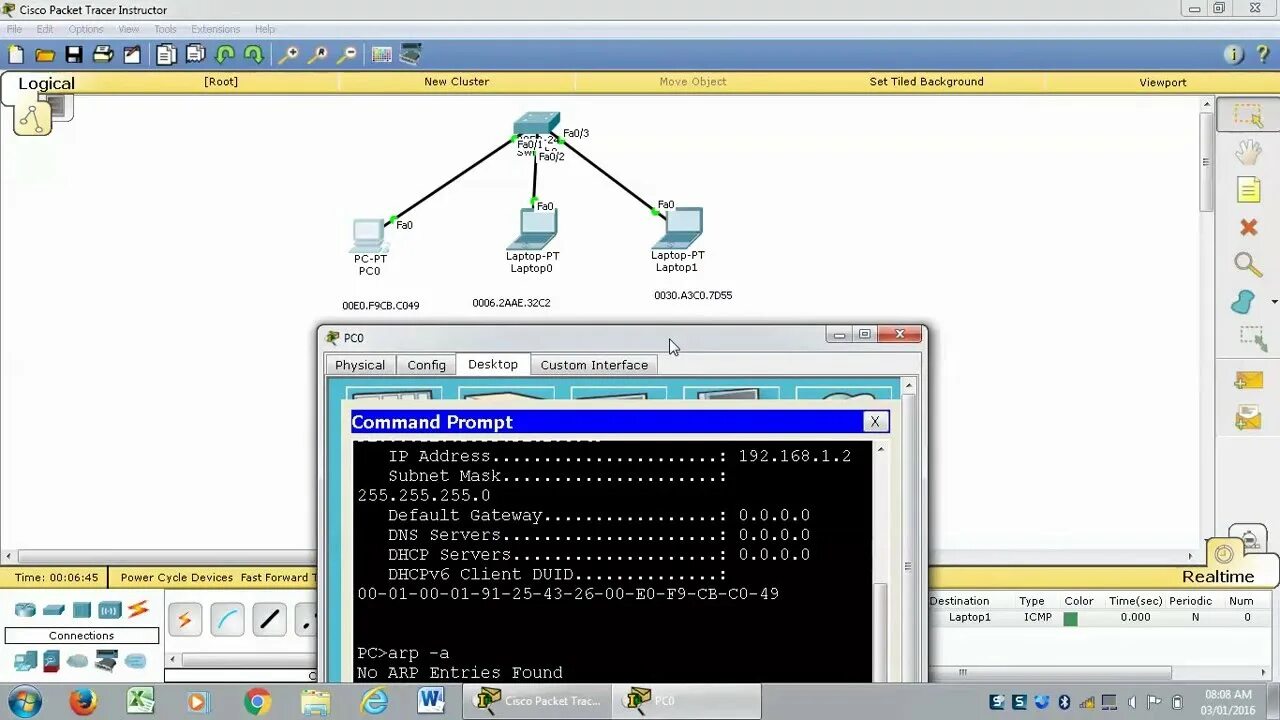Click the Logical workspace tab

tap(46, 84)
